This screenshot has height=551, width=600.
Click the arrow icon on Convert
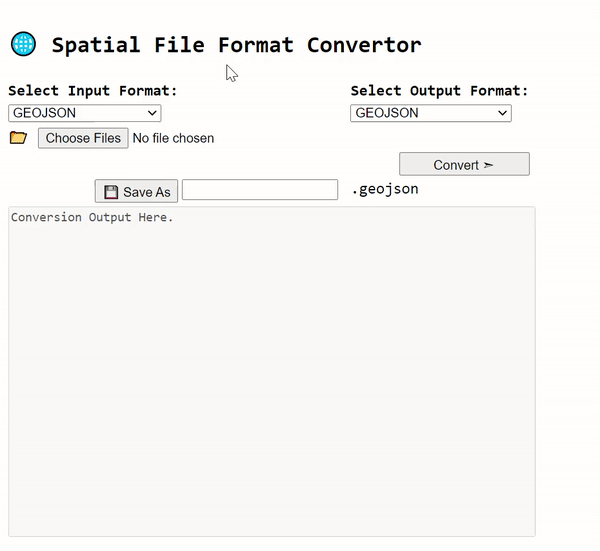(x=488, y=165)
